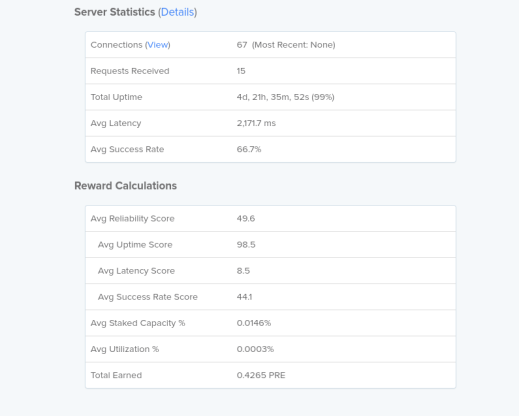Viewport: 519px width, 416px height.
Task: Select the utilization value 0.0003%
Action: (255, 349)
